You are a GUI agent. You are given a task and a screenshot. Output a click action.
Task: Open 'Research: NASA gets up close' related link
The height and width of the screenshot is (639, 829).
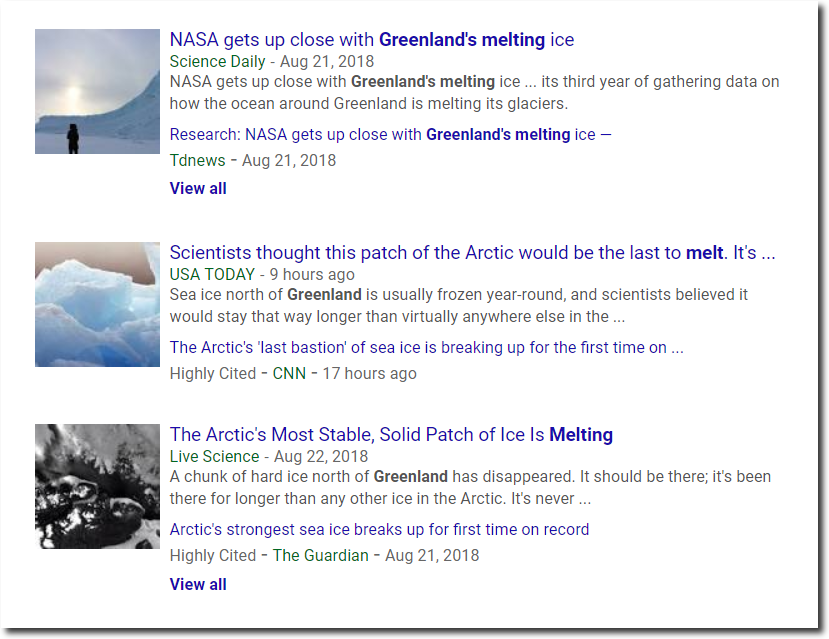(390, 134)
